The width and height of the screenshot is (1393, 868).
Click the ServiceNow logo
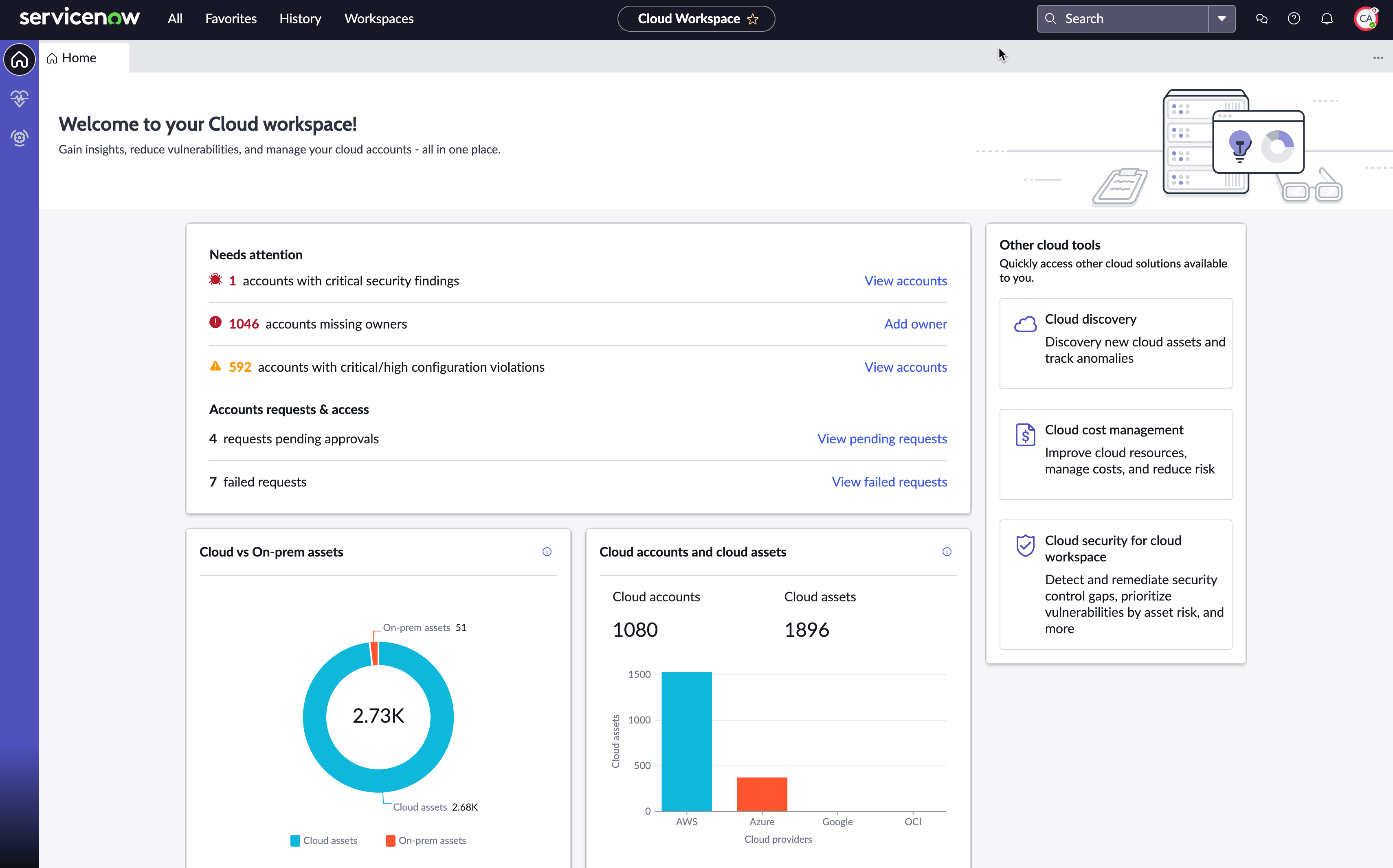pos(79,18)
